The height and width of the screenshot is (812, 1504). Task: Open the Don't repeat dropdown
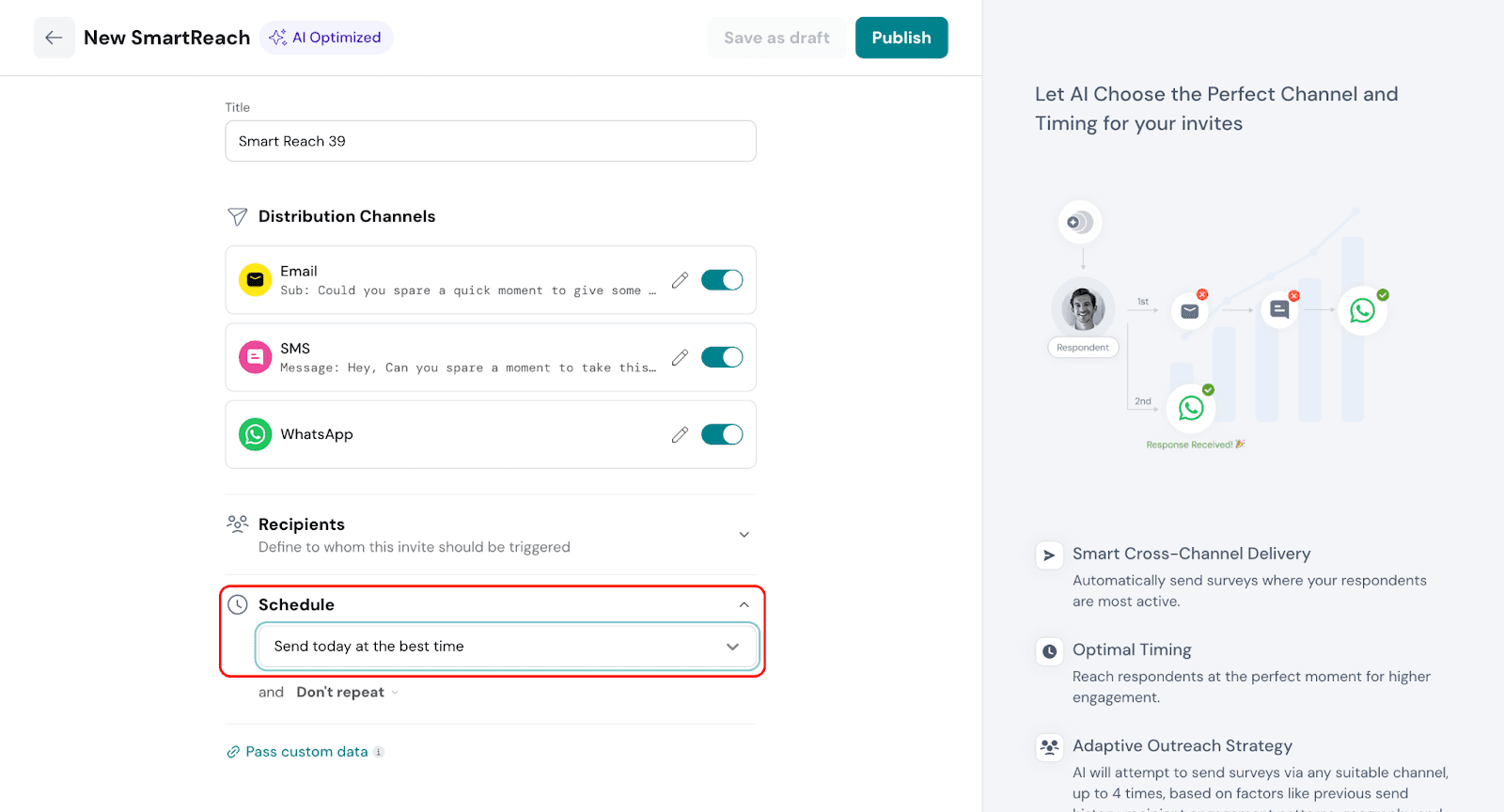click(x=346, y=693)
